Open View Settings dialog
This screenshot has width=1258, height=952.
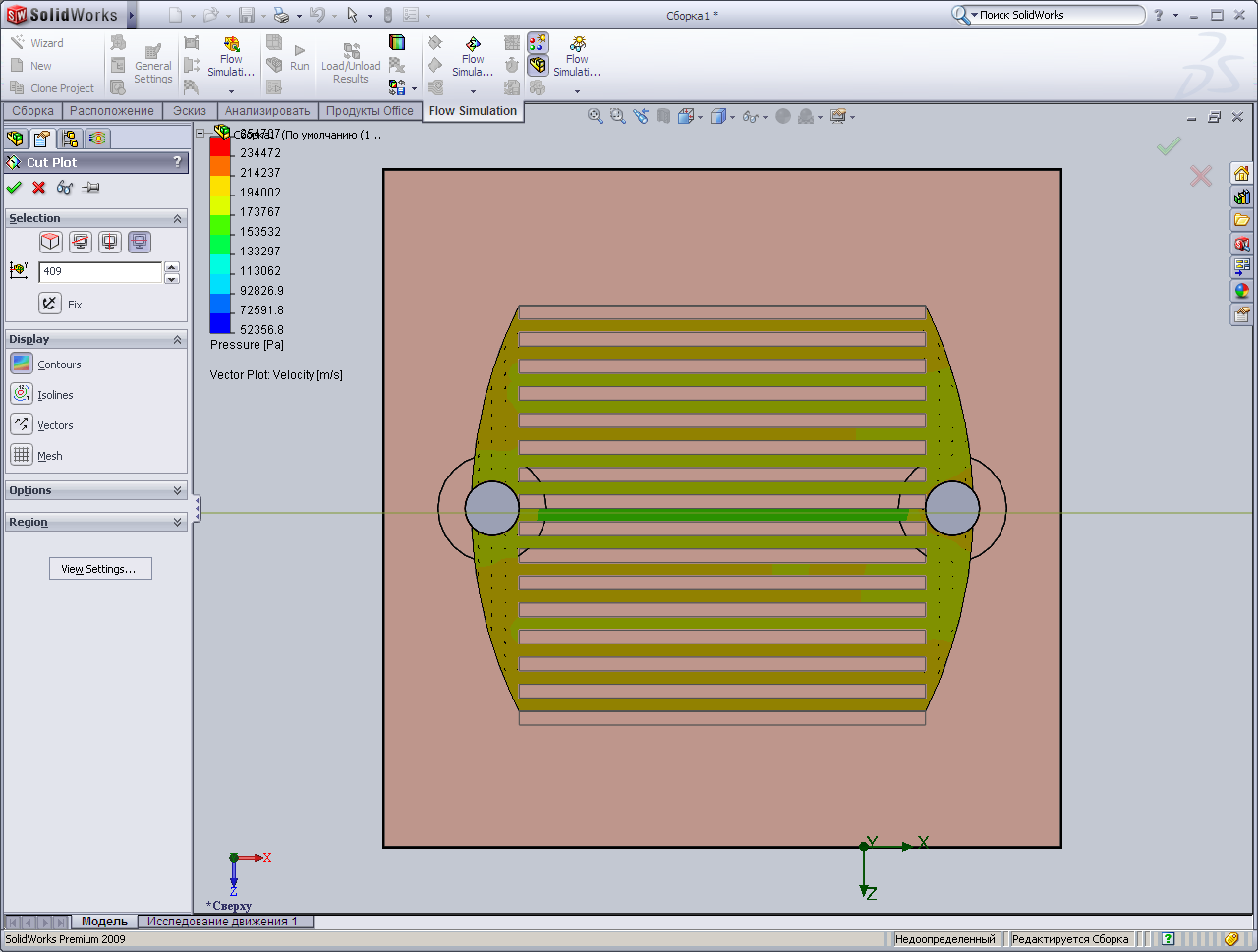pyautogui.click(x=100, y=569)
